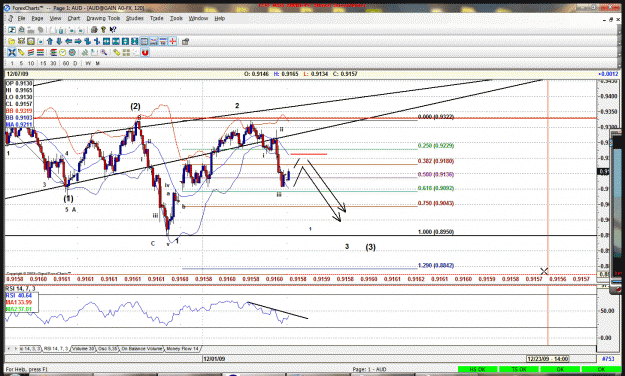The image size is (625, 376).
Task: Switch to the Osc 5,35 tab
Action: tap(108, 348)
